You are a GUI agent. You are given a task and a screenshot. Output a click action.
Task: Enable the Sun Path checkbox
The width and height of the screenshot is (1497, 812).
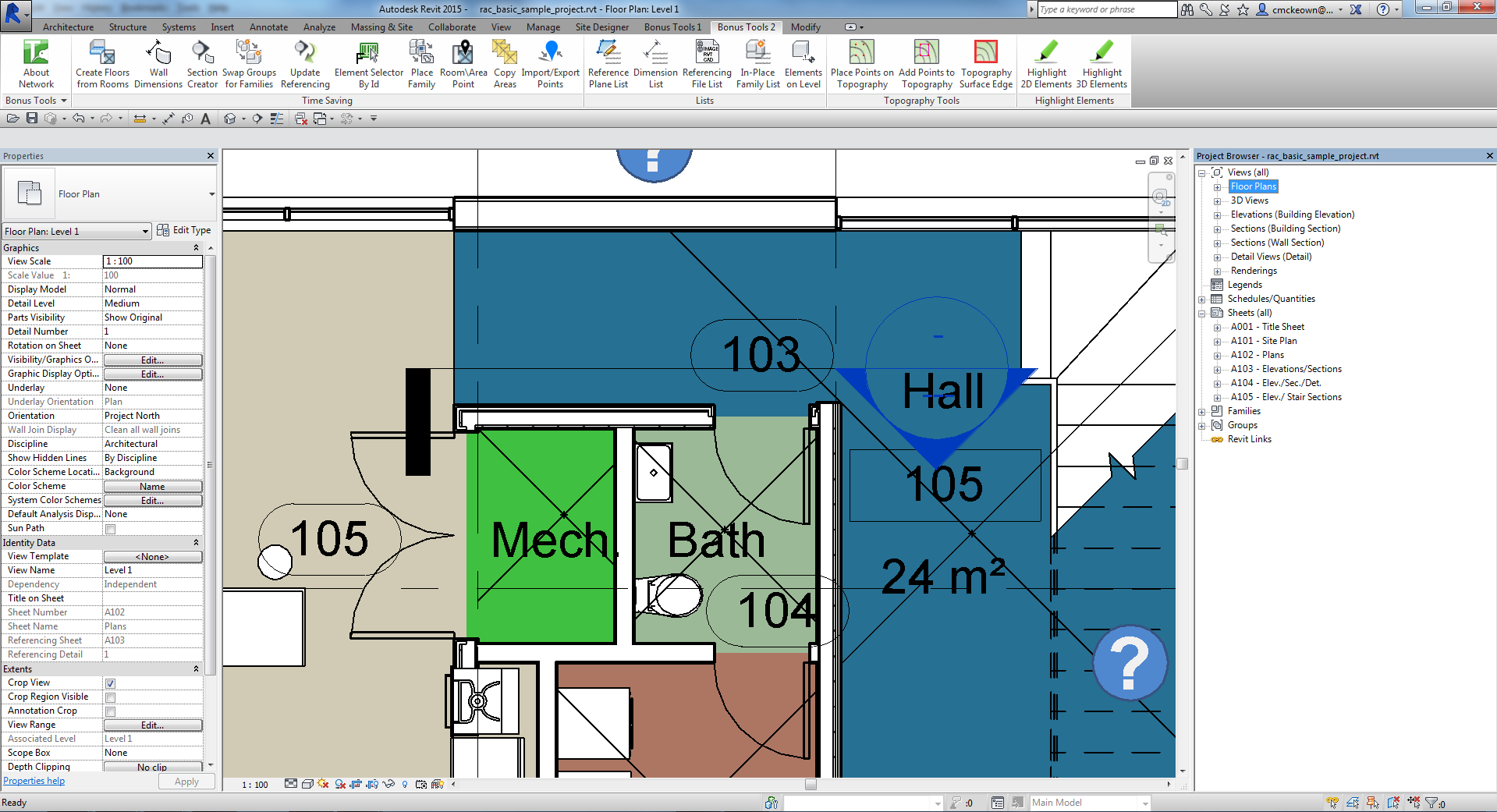tap(109, 528)
